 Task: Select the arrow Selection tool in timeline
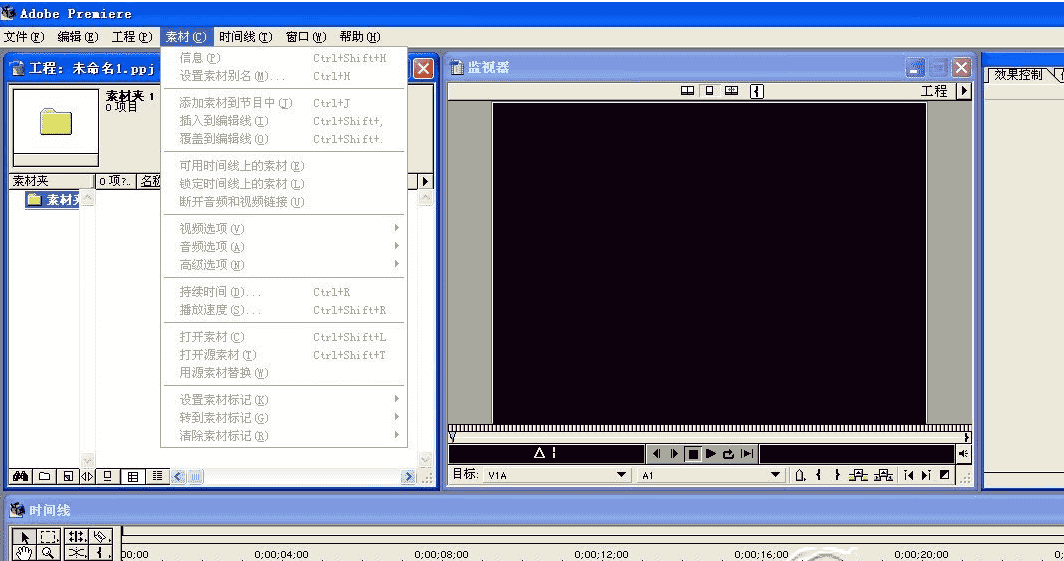click(26, 537)
